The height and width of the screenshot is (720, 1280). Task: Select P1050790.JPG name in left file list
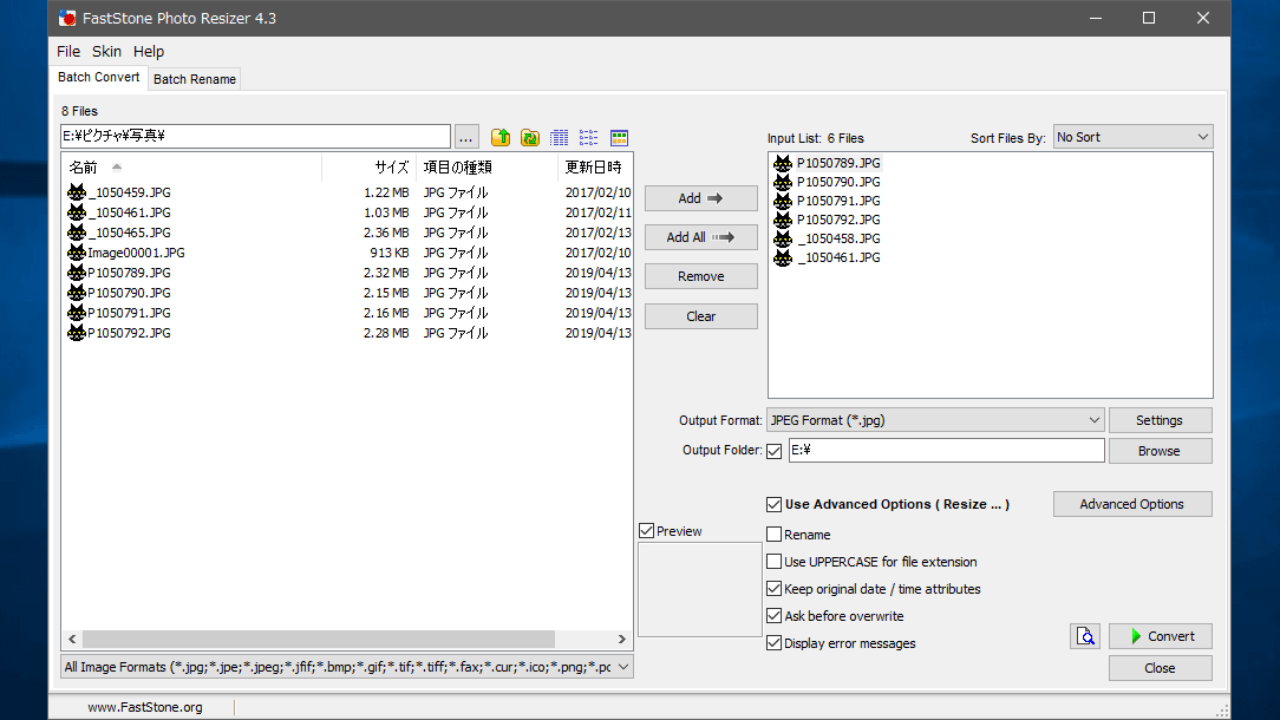tap(129, 292)
